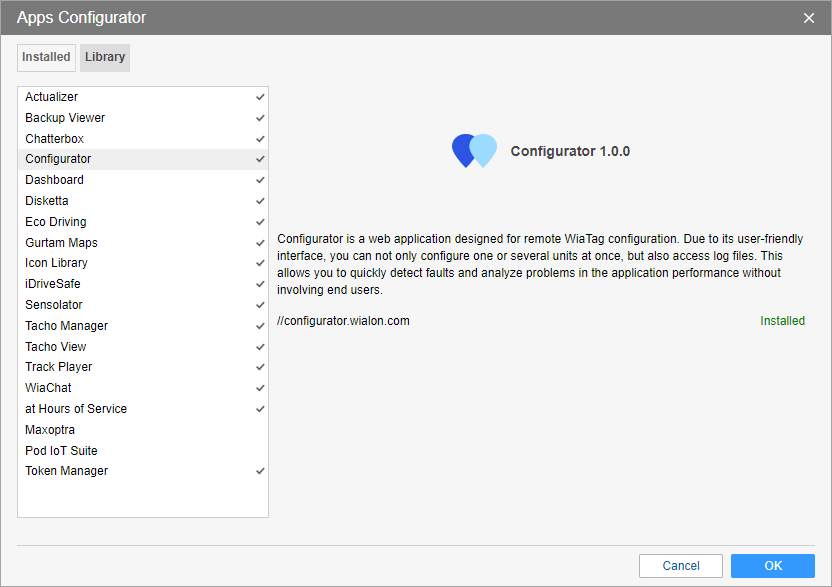The width and height of the screenshot is (832, 587).
Task: Pick iDriveSafe from the apps list
Action: click(x=53, y=284)
